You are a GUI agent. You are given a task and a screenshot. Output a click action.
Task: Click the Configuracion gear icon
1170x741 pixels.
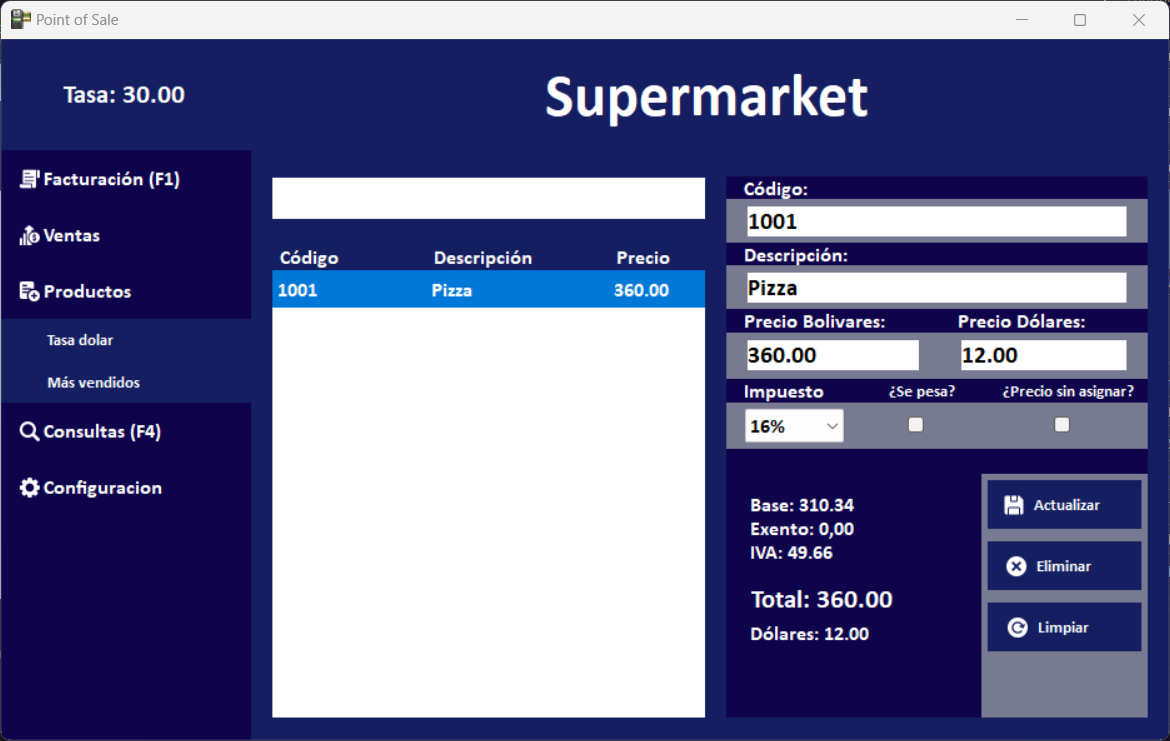[x=30, y=488]
